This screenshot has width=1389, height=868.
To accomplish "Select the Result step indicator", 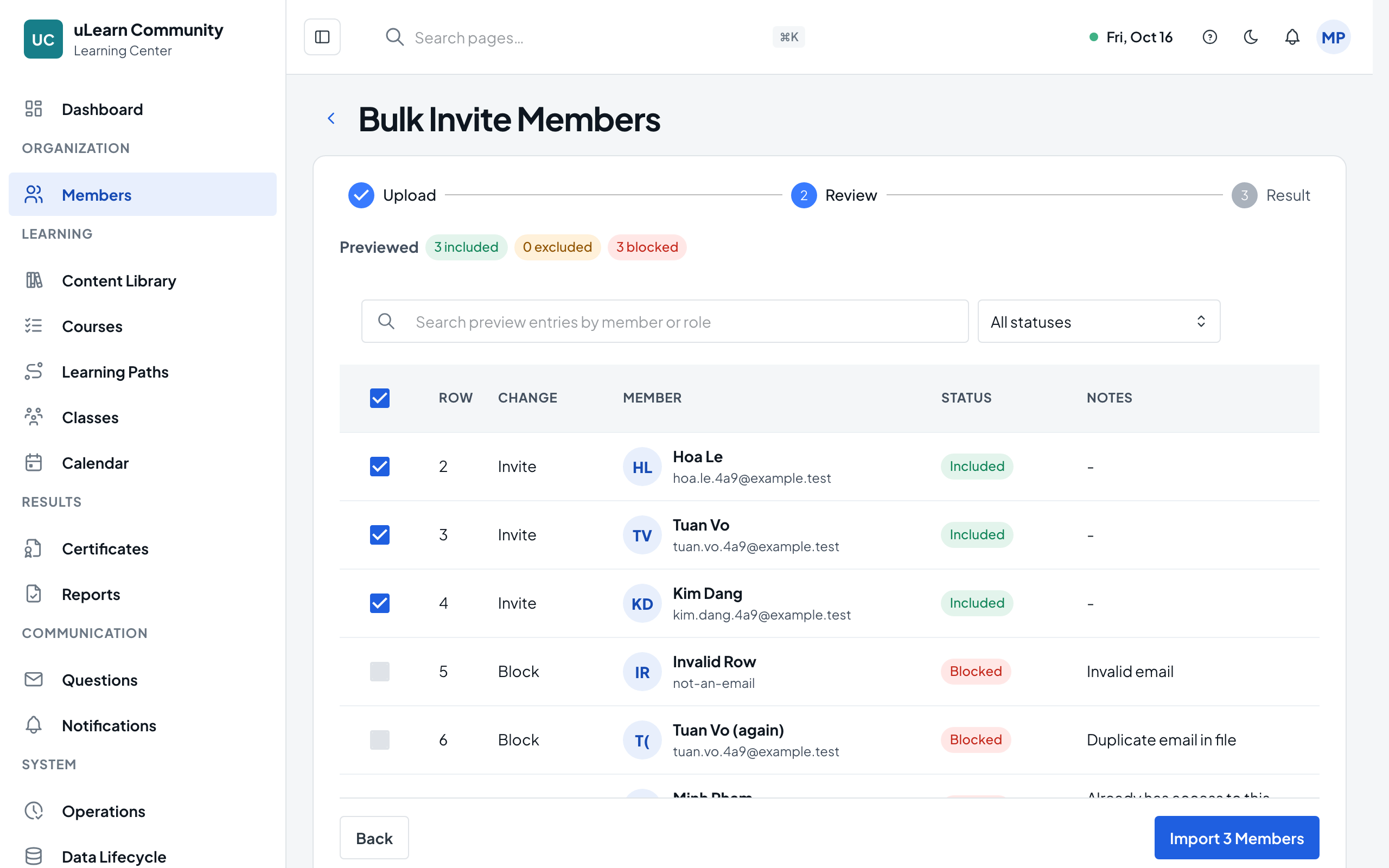I will (x=1271, y=195).
